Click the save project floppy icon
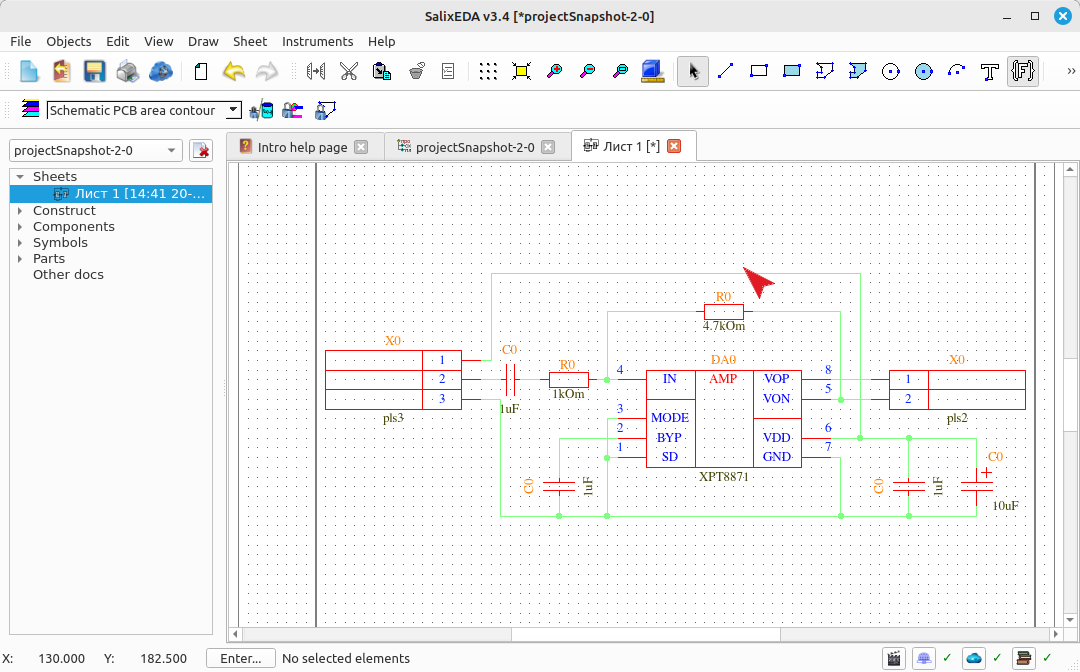The height and width of the screenshot is (672, 1080). click(94, 71)
